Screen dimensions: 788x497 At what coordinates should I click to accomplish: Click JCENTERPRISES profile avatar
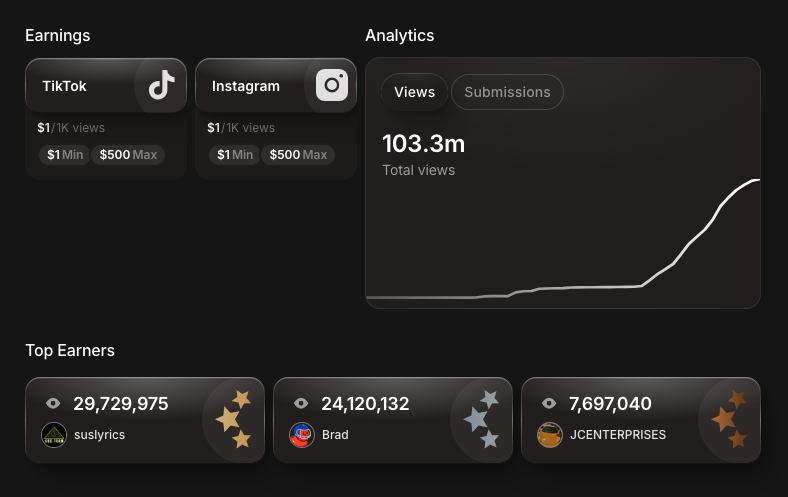550,435
